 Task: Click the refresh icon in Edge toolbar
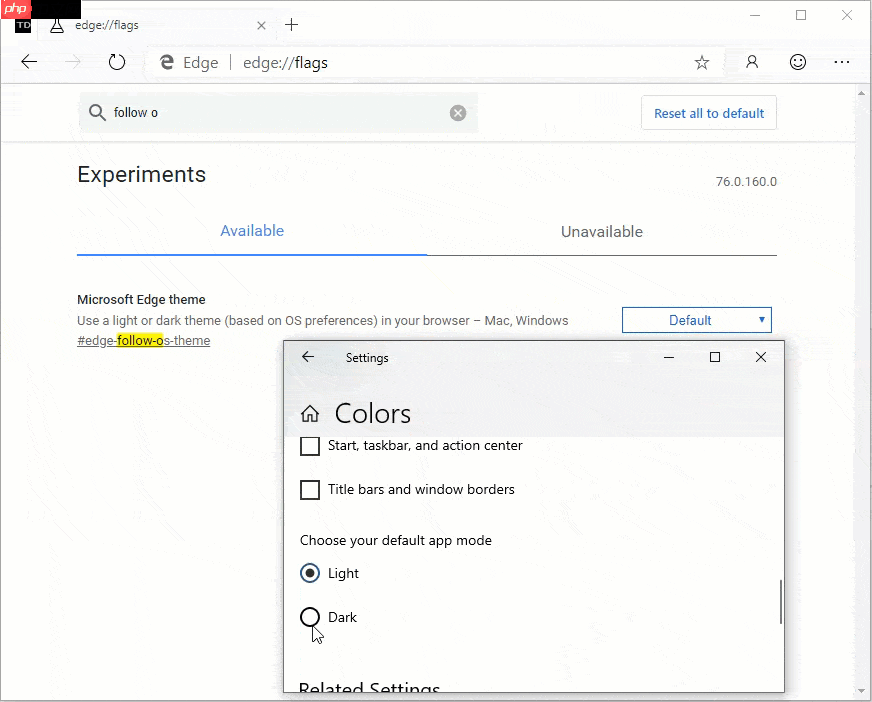tap(117, 61)
